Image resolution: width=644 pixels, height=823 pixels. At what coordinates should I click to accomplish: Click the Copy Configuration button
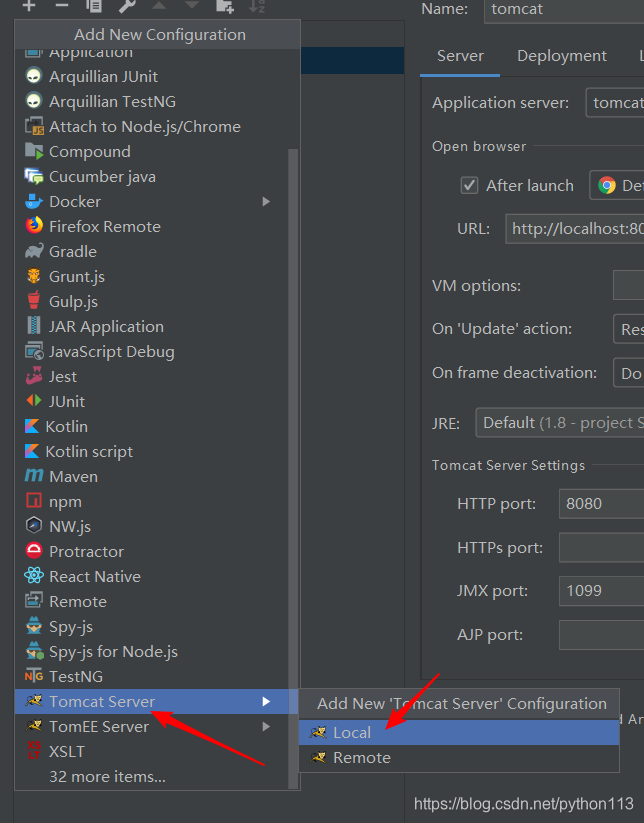(94, 6)
